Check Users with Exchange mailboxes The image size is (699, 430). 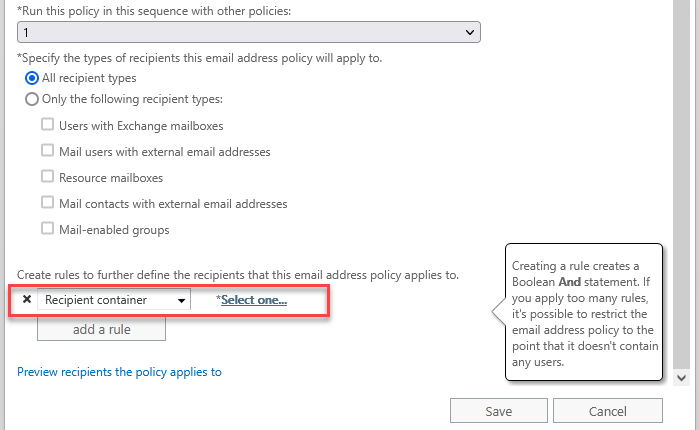[47, 126]
